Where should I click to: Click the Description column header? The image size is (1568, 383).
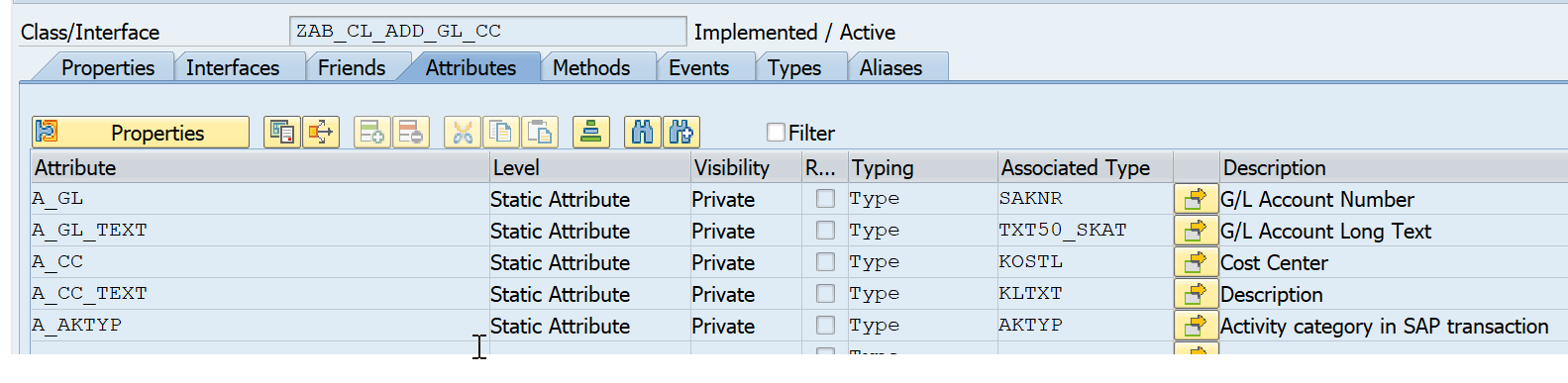click(1394, 167)
